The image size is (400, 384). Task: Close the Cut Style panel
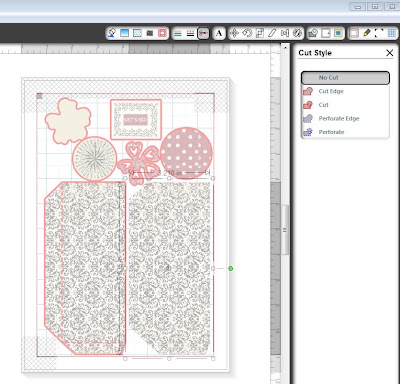pyautogui.click(x=389, y=53)
